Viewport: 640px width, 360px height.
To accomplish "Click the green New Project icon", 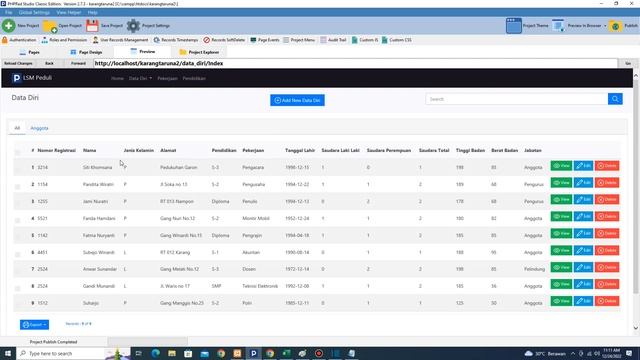I will [9, 26].
